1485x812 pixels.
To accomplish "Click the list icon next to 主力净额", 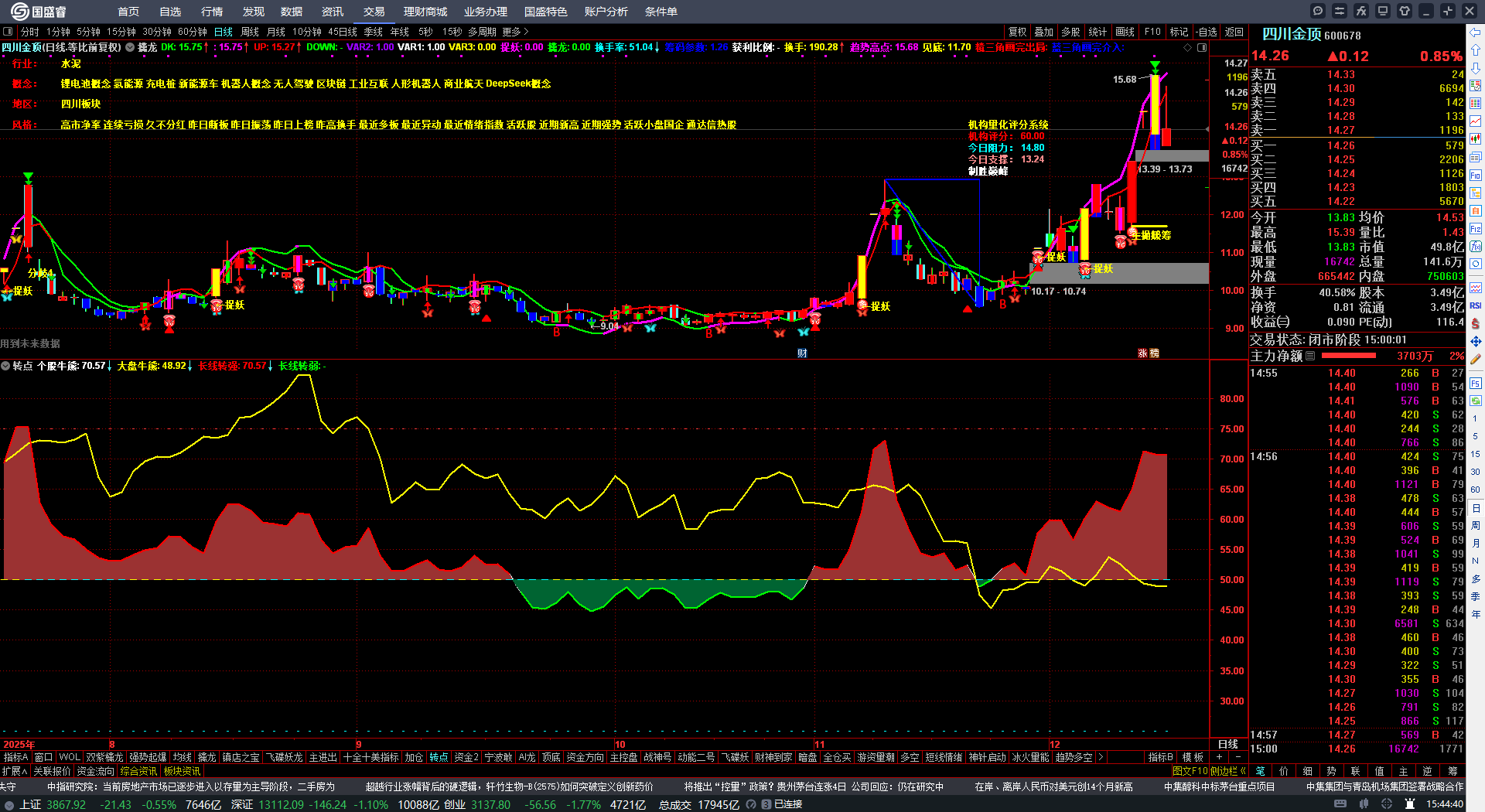I will point(1310,356).
